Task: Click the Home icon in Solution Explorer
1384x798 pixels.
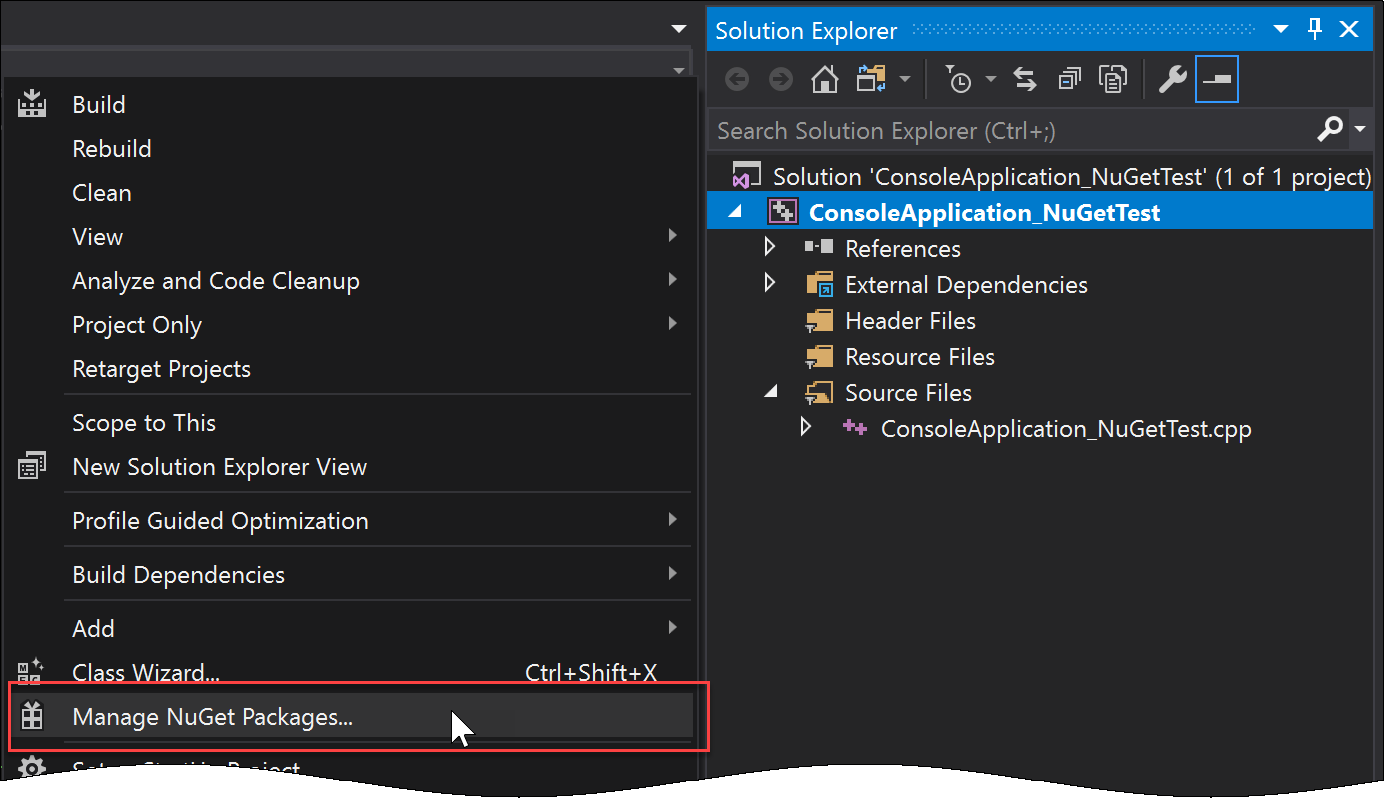Action: pos(824,80)
